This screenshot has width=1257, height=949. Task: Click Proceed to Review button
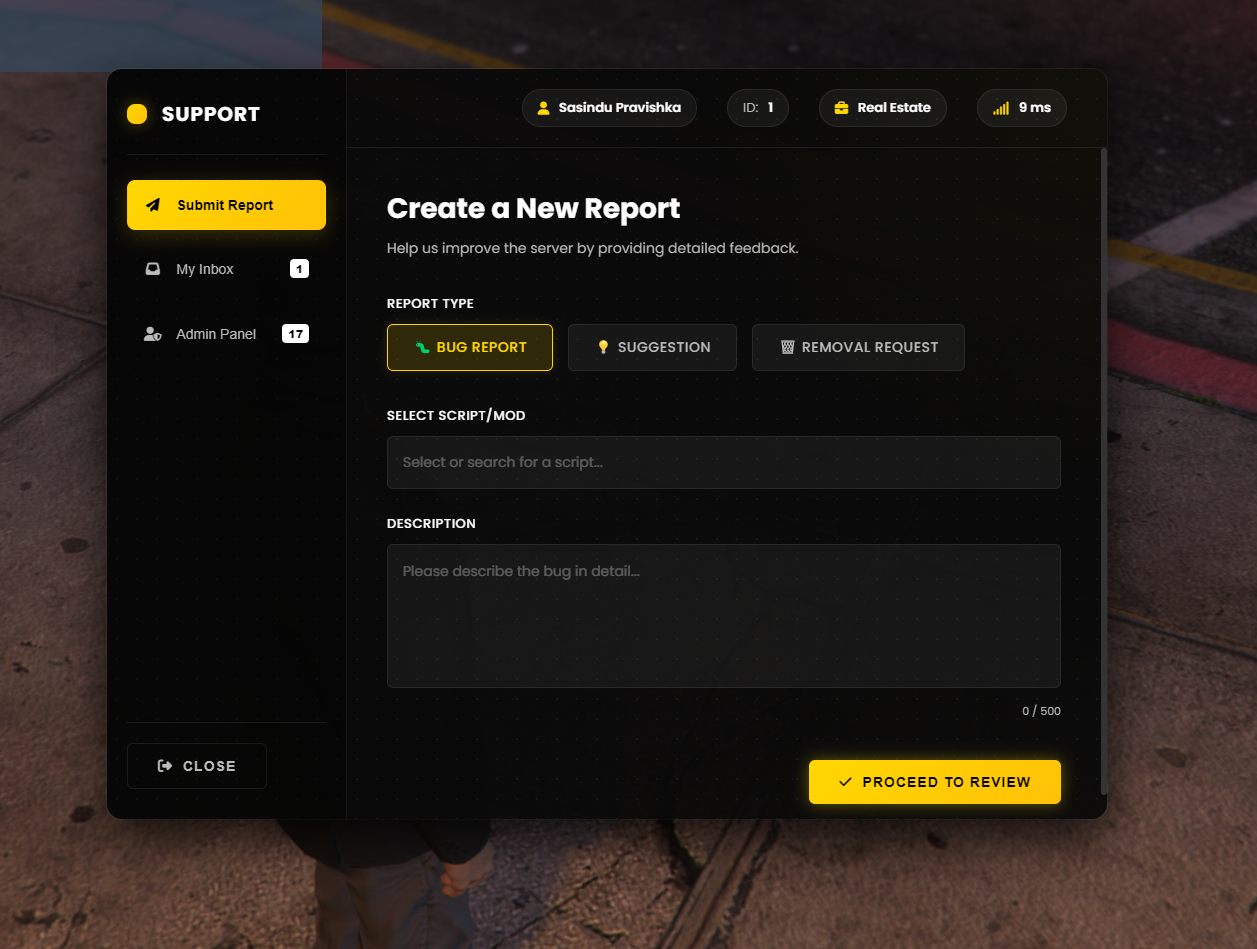click(x=935, y=782)
